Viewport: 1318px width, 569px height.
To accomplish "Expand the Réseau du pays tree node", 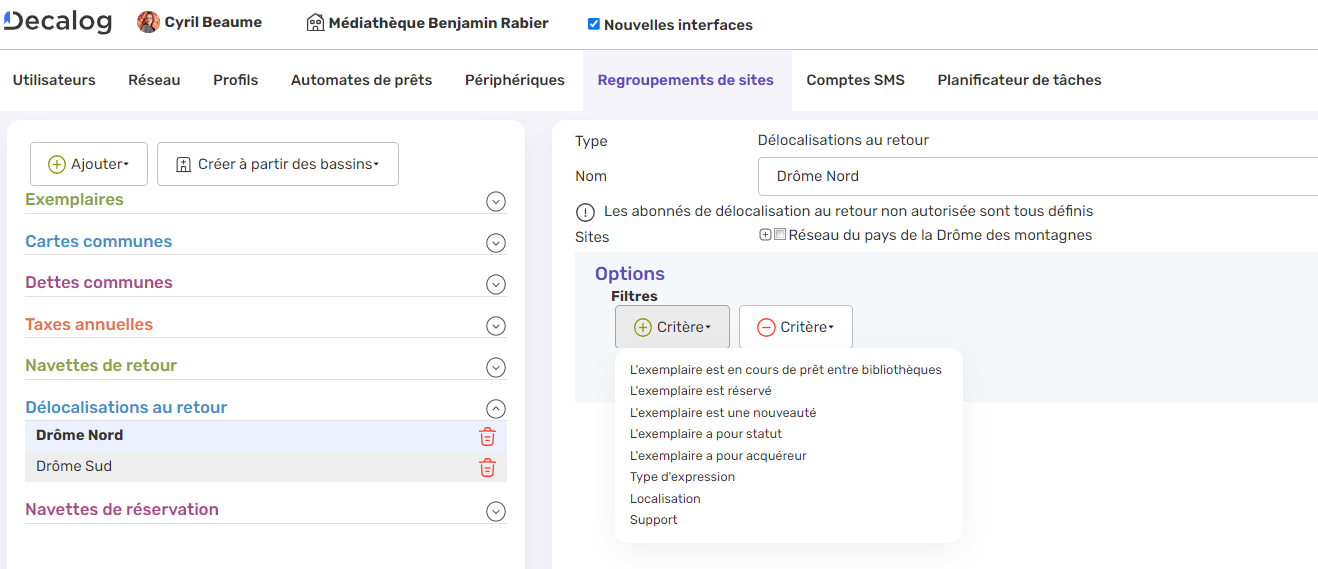I will [x=766, y=236].
